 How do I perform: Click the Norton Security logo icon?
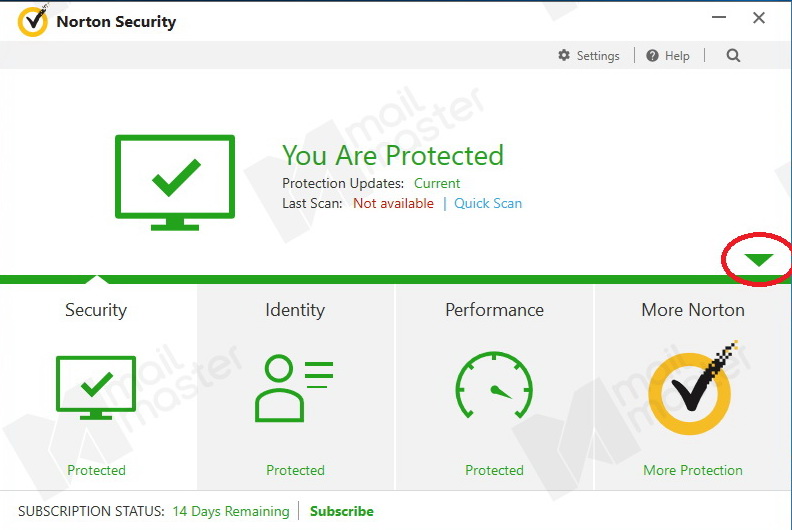[x=33, y=21]
